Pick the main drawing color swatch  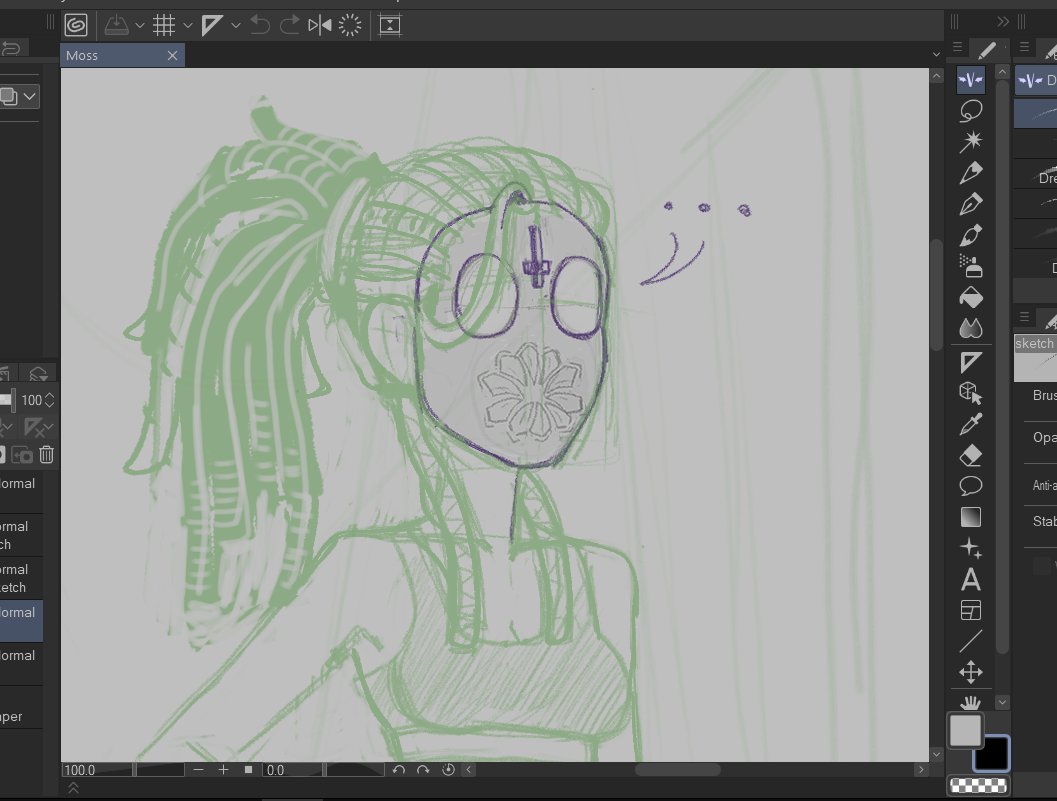[965, 731]
